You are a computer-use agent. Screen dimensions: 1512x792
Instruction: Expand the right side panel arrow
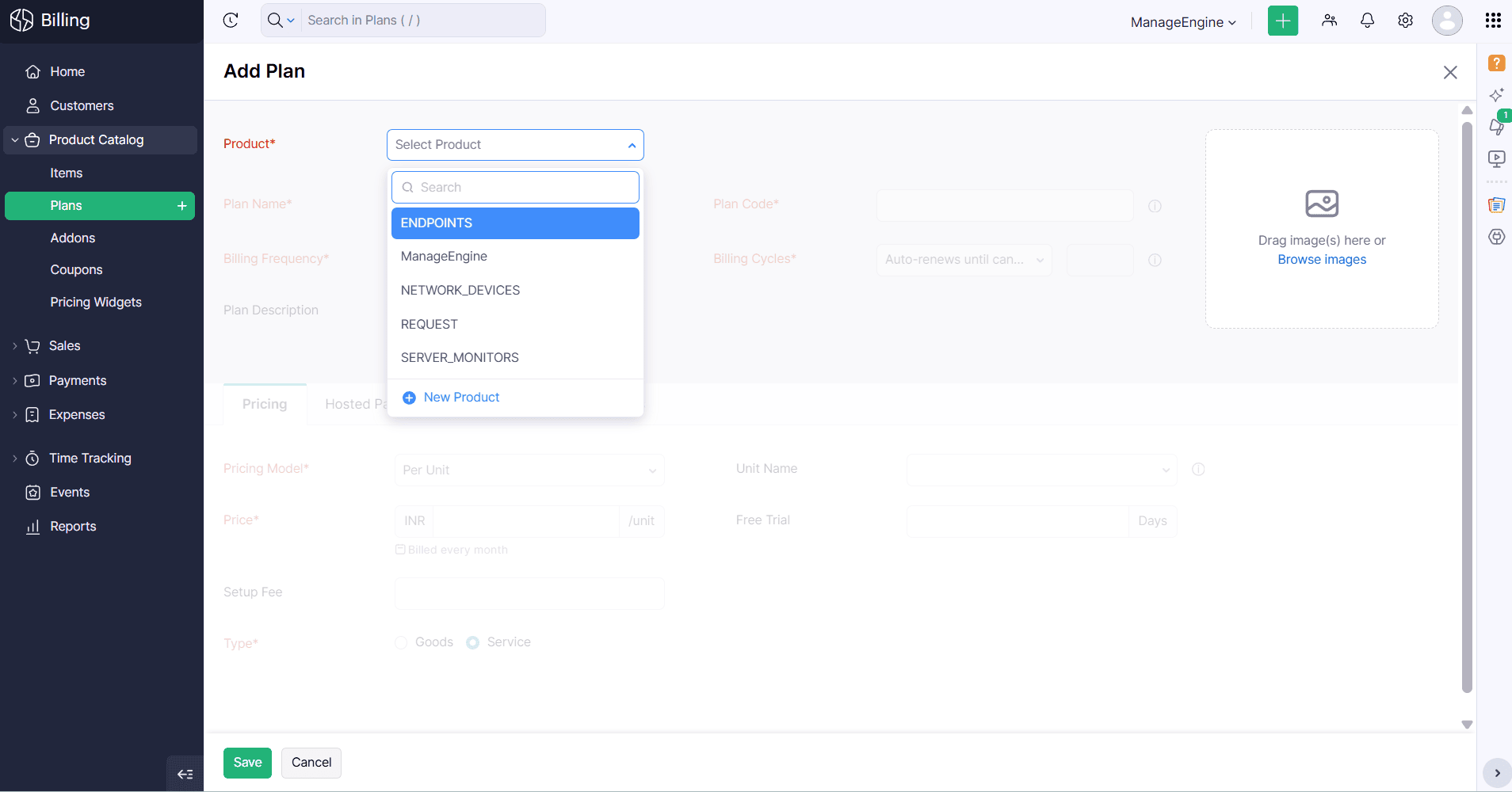click(x=1497, y=774)
